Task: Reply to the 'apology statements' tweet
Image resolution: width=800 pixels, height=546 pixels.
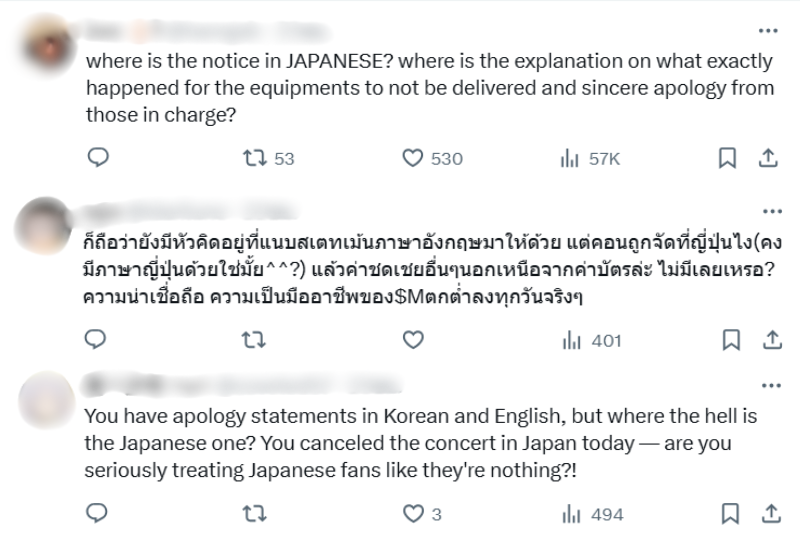Action: pos(97,514)
